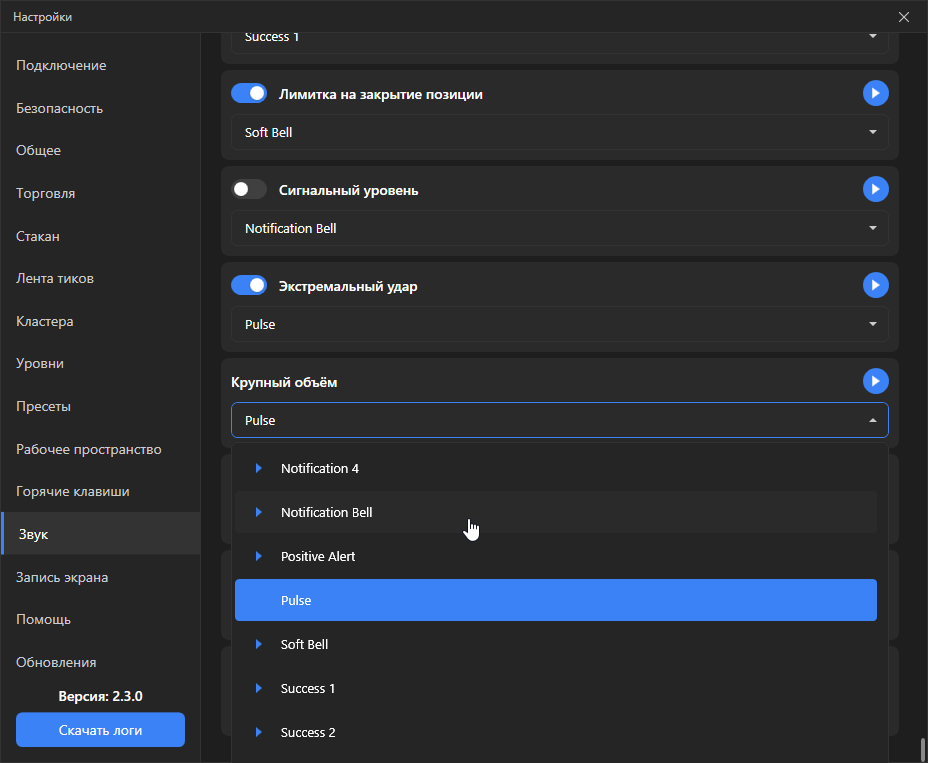928x763 pixels.
Task: Select Notification Bell option in list
Action: point(556,512)
